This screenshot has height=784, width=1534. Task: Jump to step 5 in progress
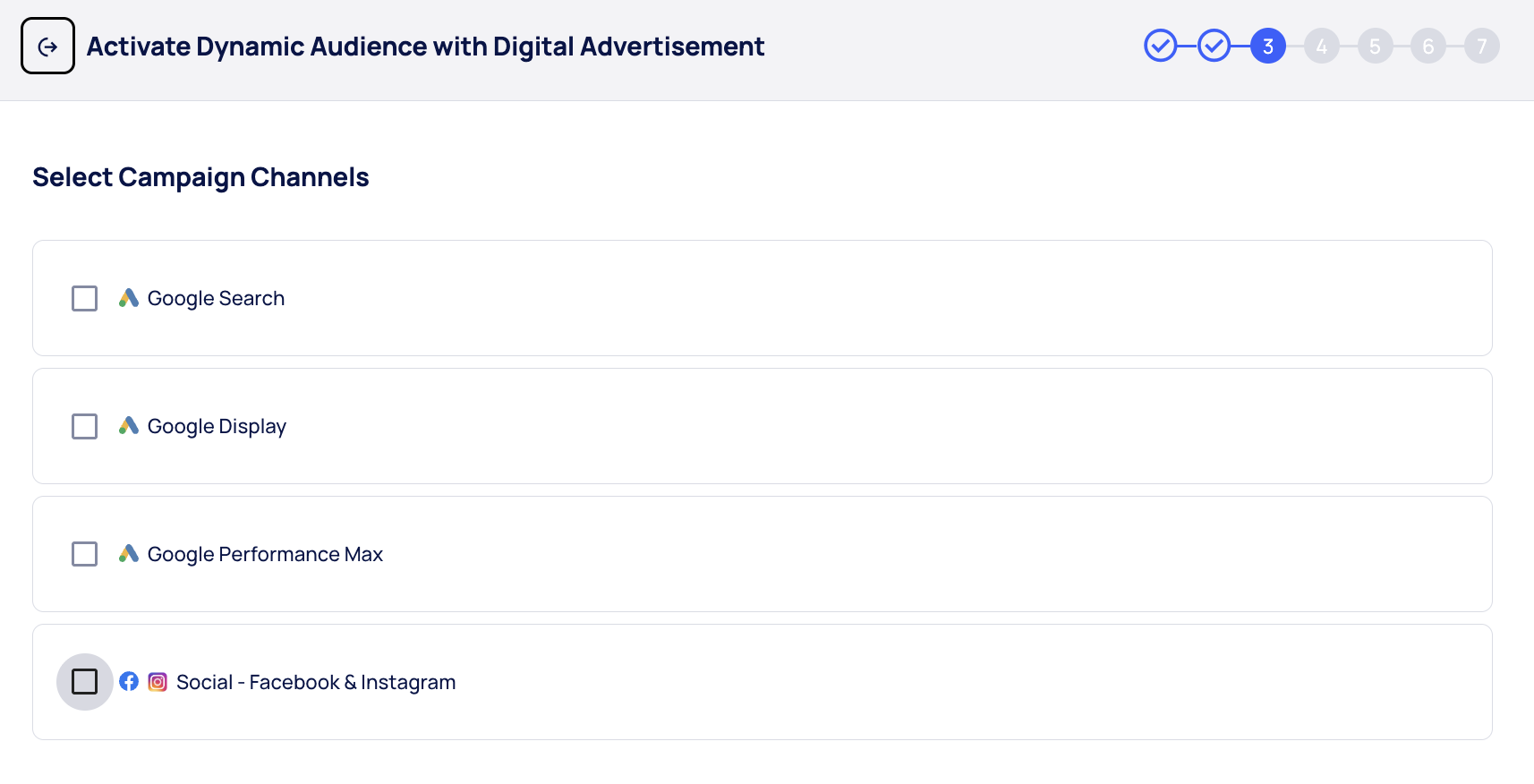coord(1376,46)
